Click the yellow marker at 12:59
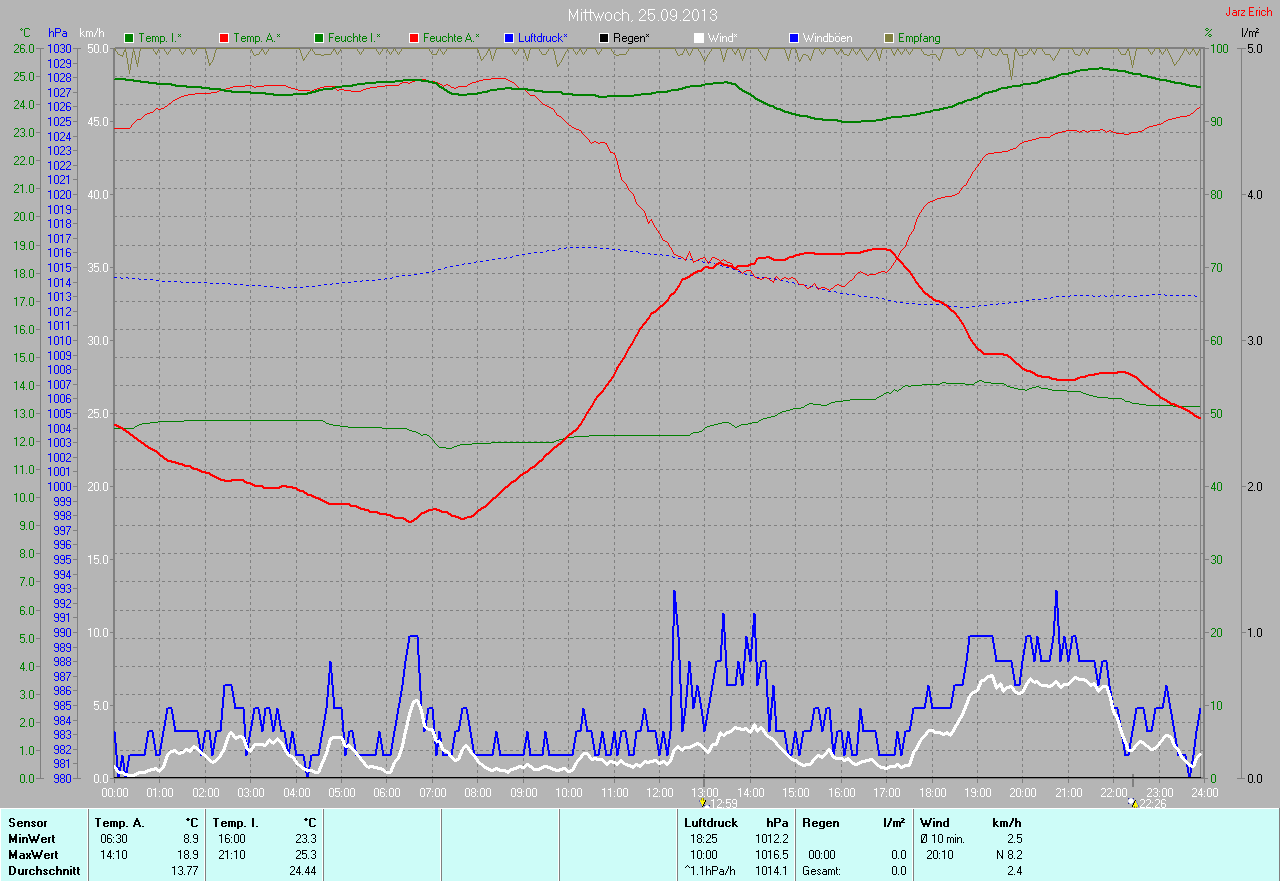Screen dimensions: 1280x881 pyautogui.click(x=703, y=802)
